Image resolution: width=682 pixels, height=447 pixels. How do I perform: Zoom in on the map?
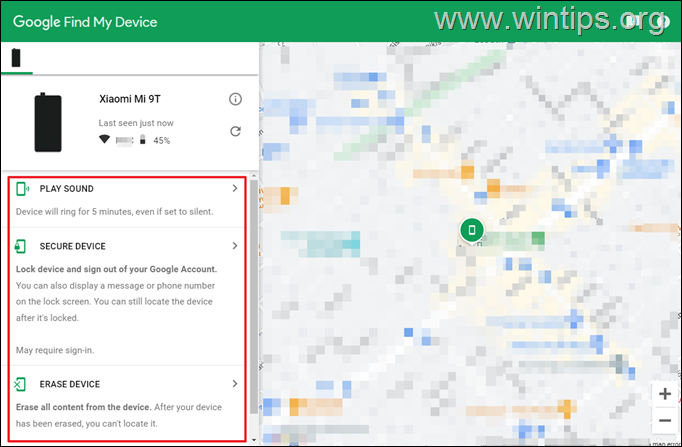point(665,394)
